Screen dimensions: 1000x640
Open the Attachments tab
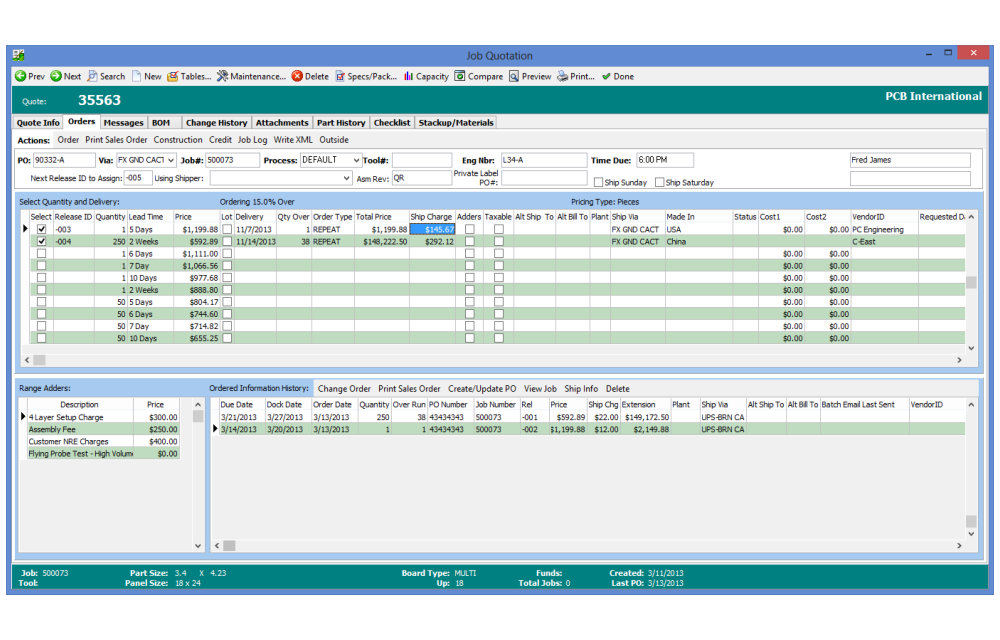point(282,123)
